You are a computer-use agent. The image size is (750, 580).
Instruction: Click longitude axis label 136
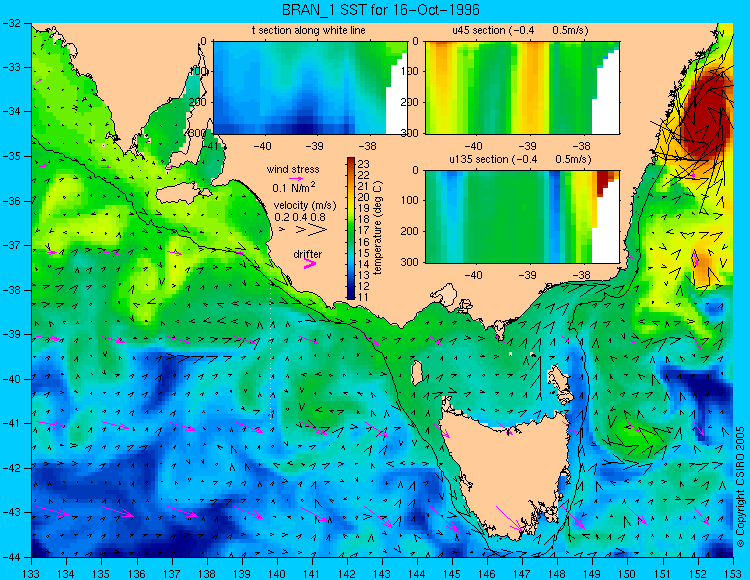pos(137,574)
